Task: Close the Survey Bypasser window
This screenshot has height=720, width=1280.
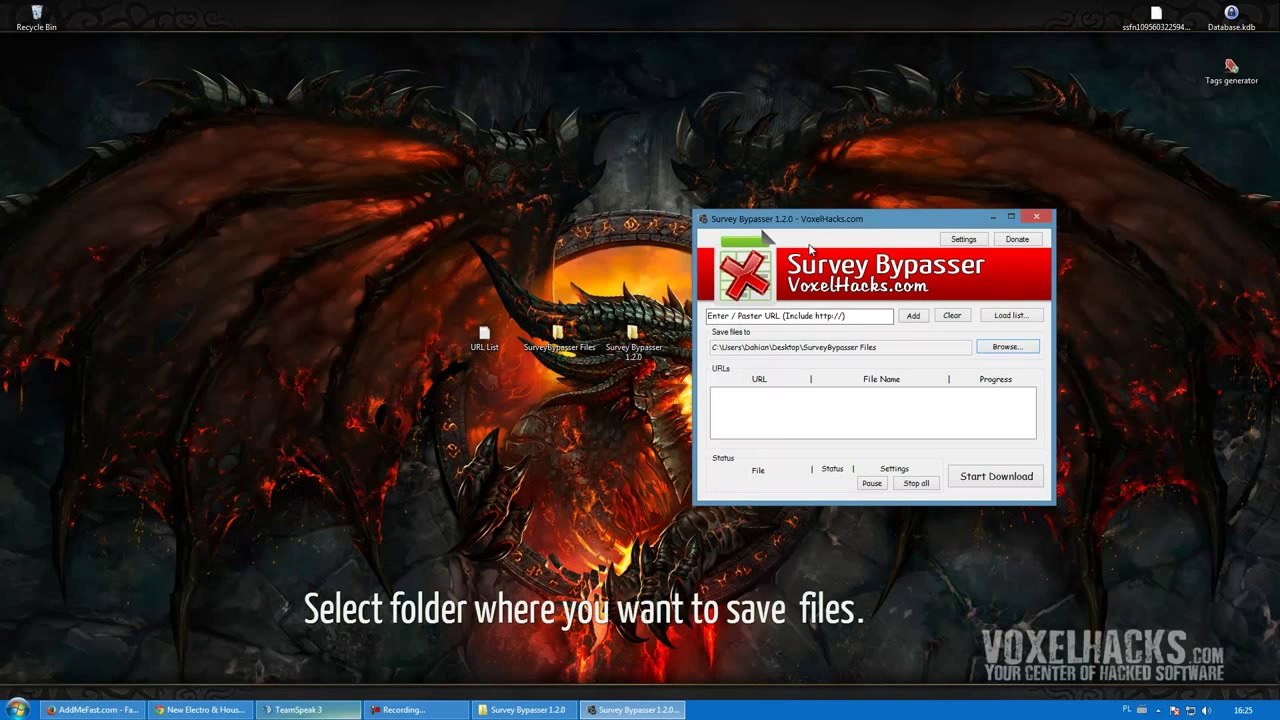Action: [x=1036, y=217]
